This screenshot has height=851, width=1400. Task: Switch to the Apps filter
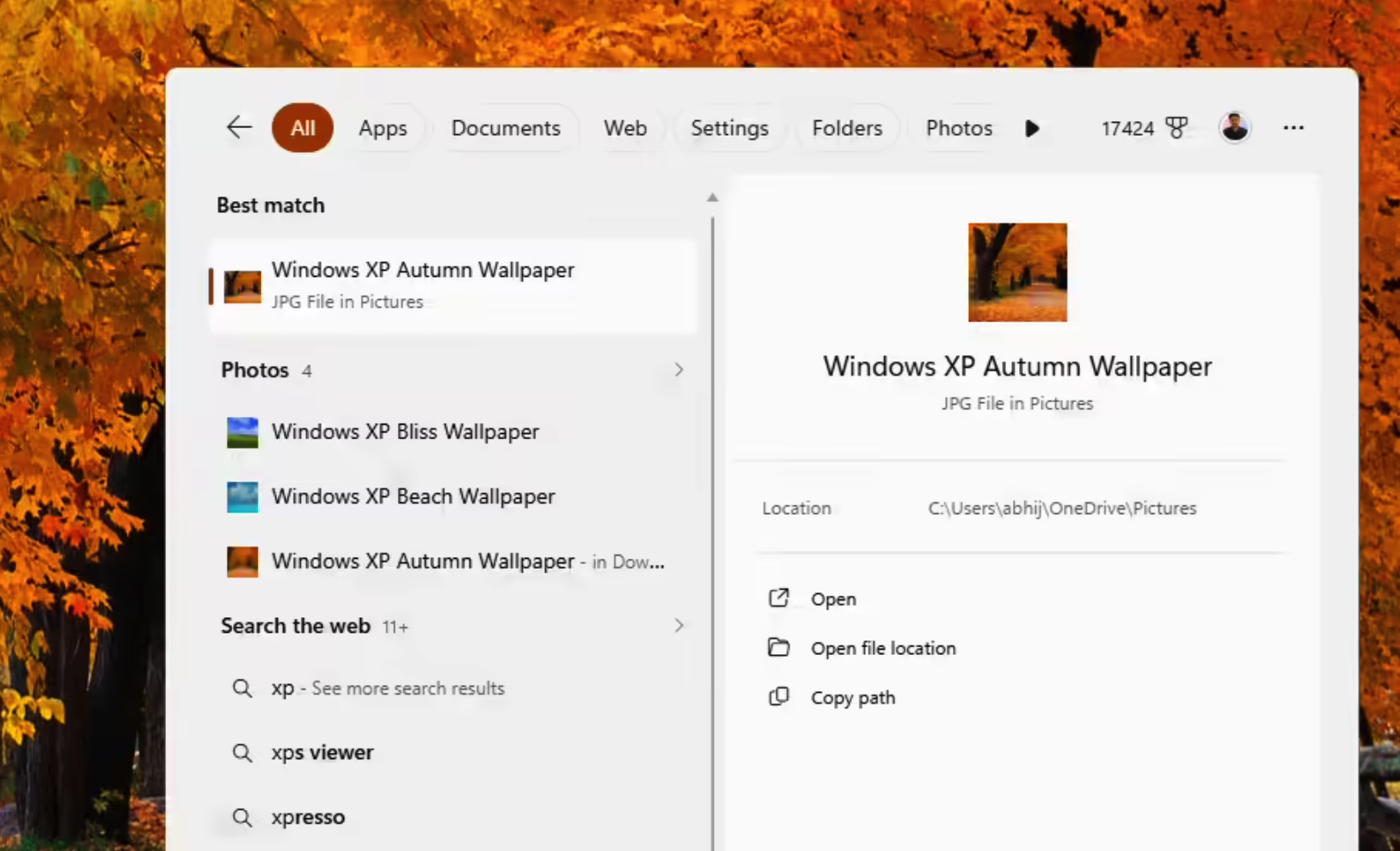383,128
